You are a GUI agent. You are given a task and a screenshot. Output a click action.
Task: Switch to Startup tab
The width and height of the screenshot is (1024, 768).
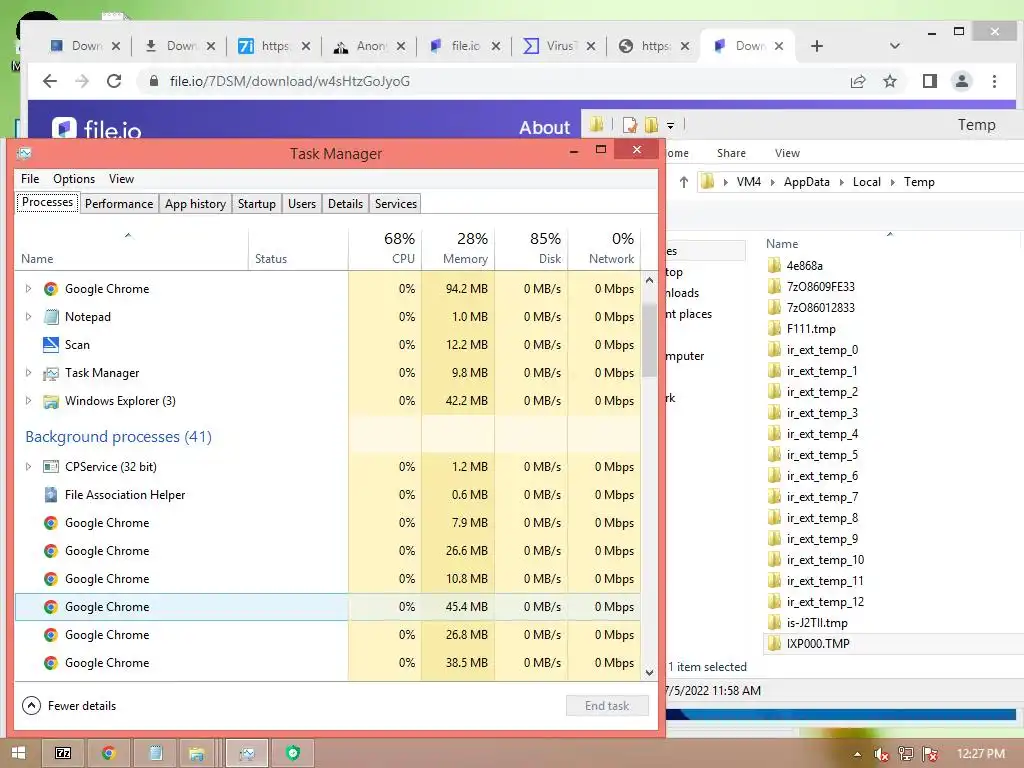tap(257, 204)
